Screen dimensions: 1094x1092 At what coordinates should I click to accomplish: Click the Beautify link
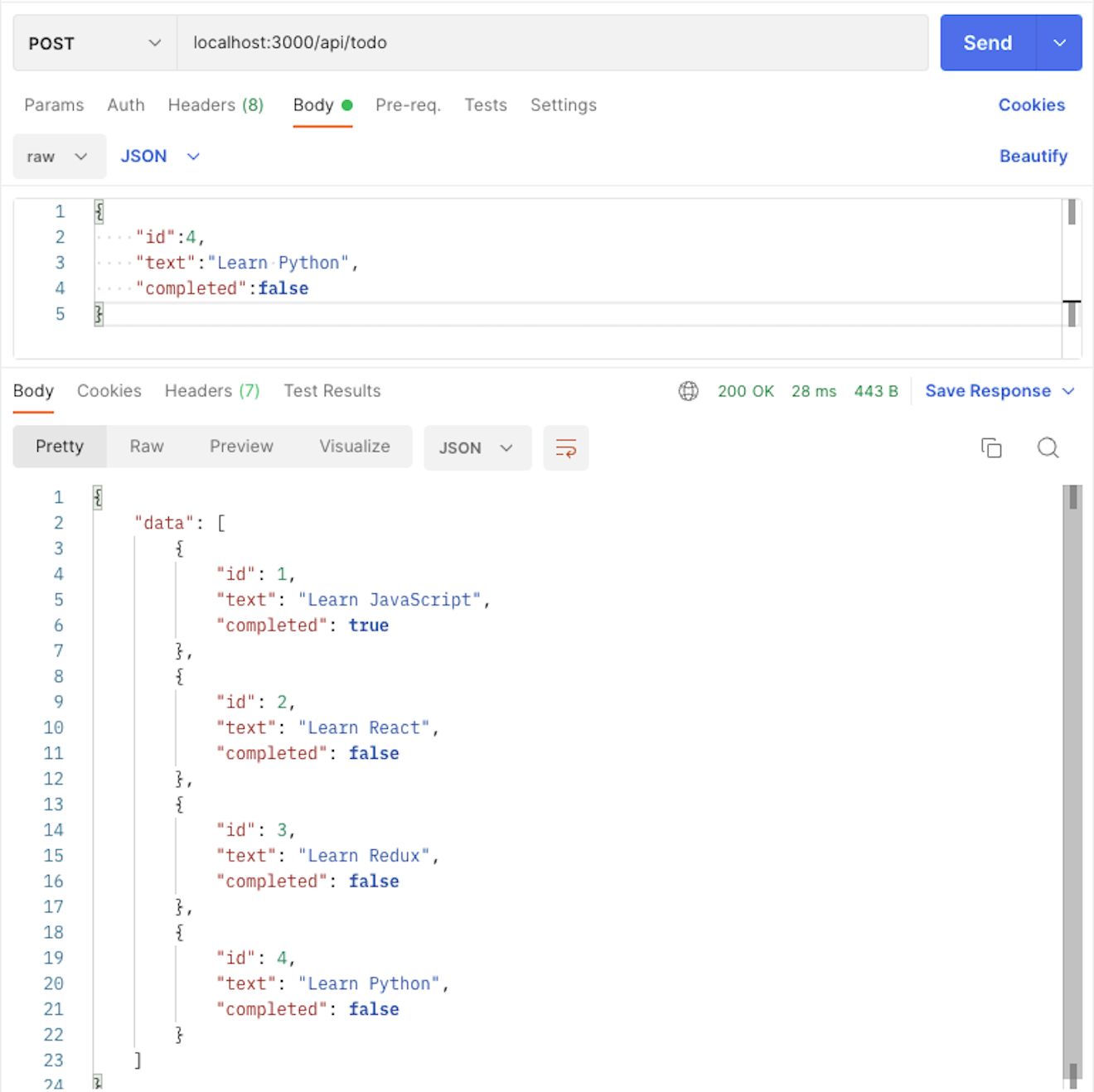(x=1033, y=157)
